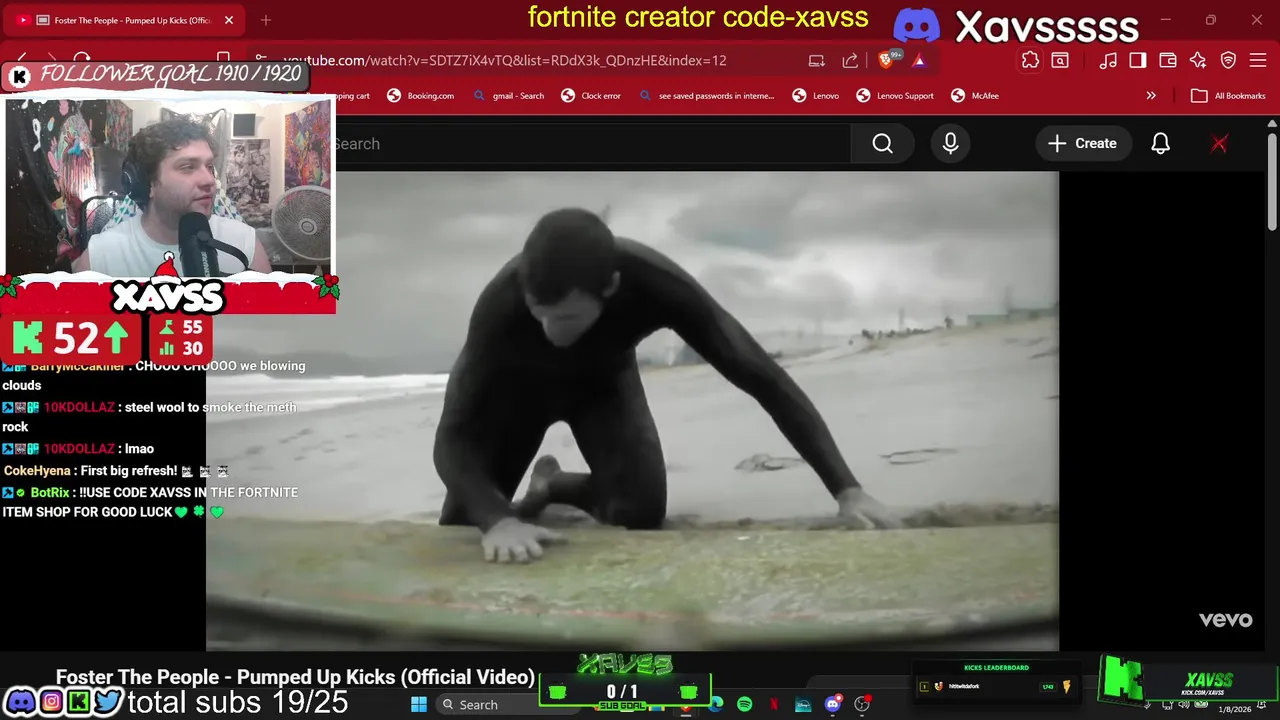Open the gmail - Search bookmark
The width and height of the screenshot is (1280, 720).
[x=509, y=96]
